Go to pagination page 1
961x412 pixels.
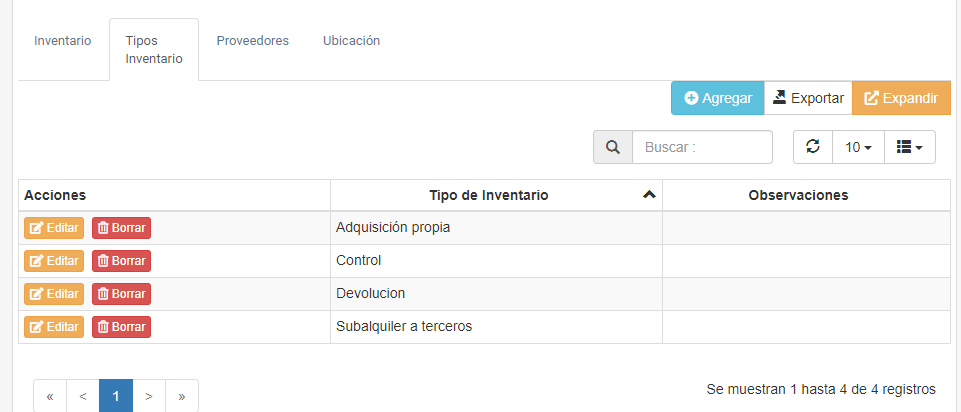pos(116,396)
